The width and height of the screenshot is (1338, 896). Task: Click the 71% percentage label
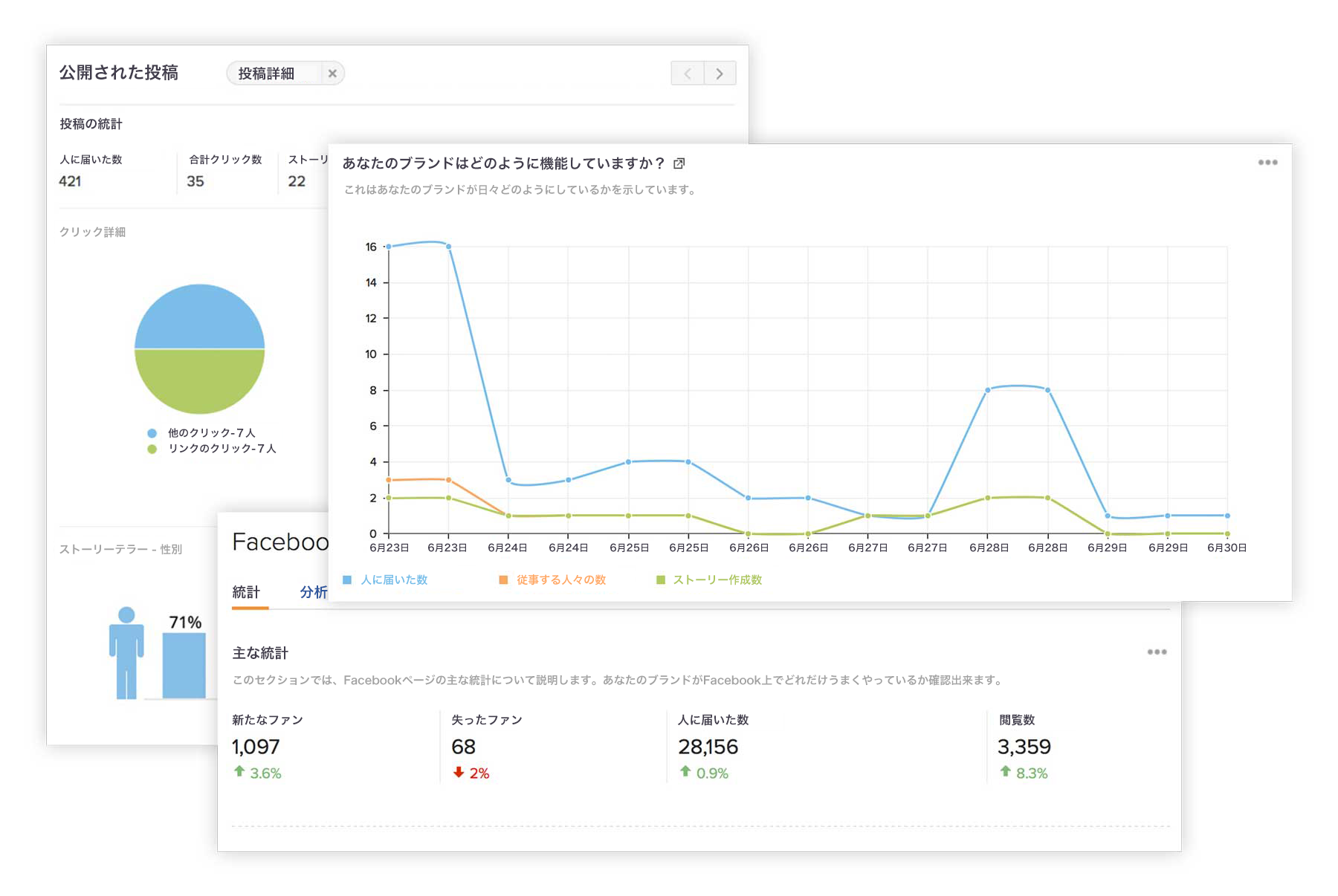click(x=185, y=622)
